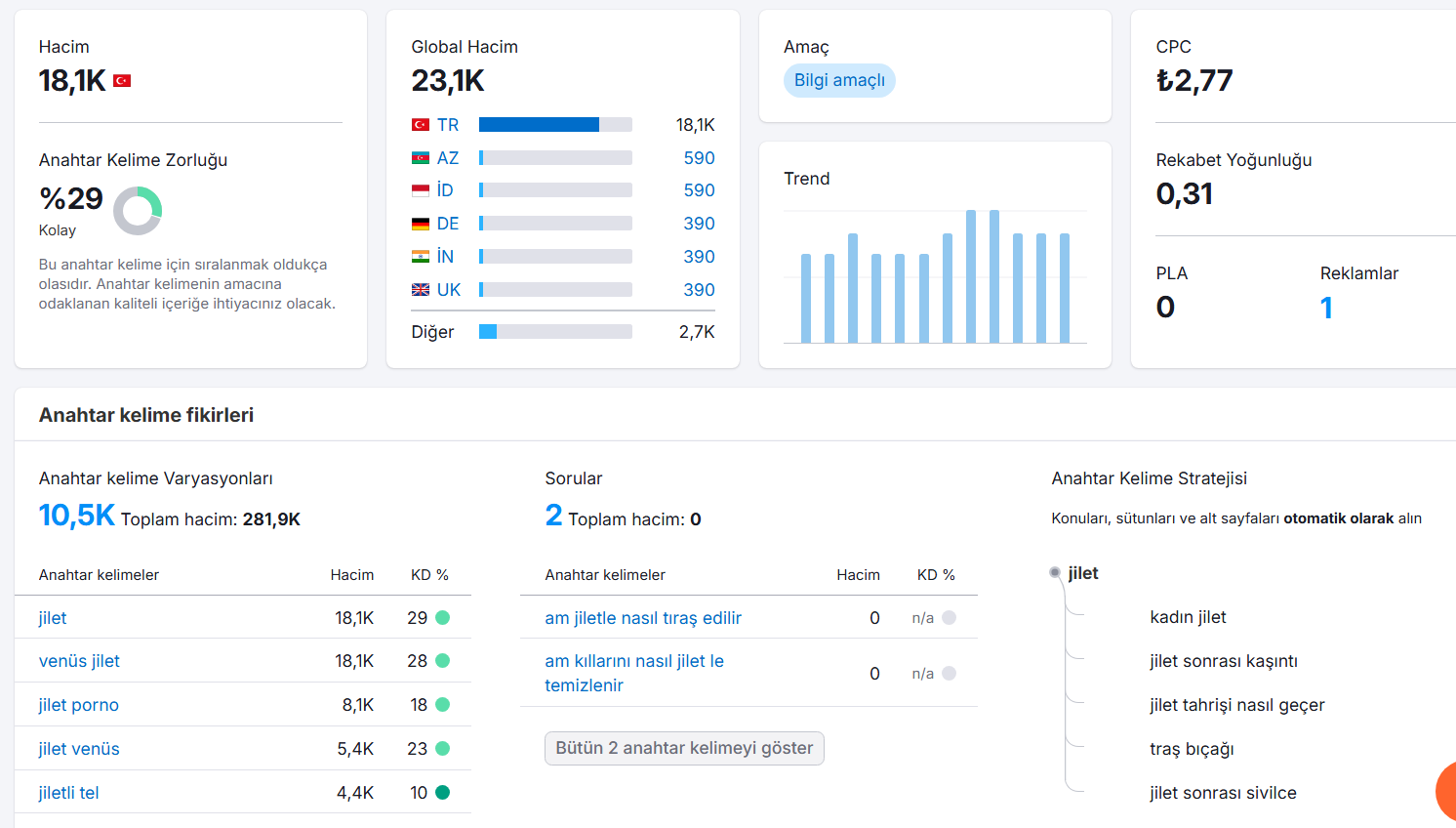Click the Reklamlar count value 1
This screenshot has width=1456, height=828.
[x=1326, y=308]
